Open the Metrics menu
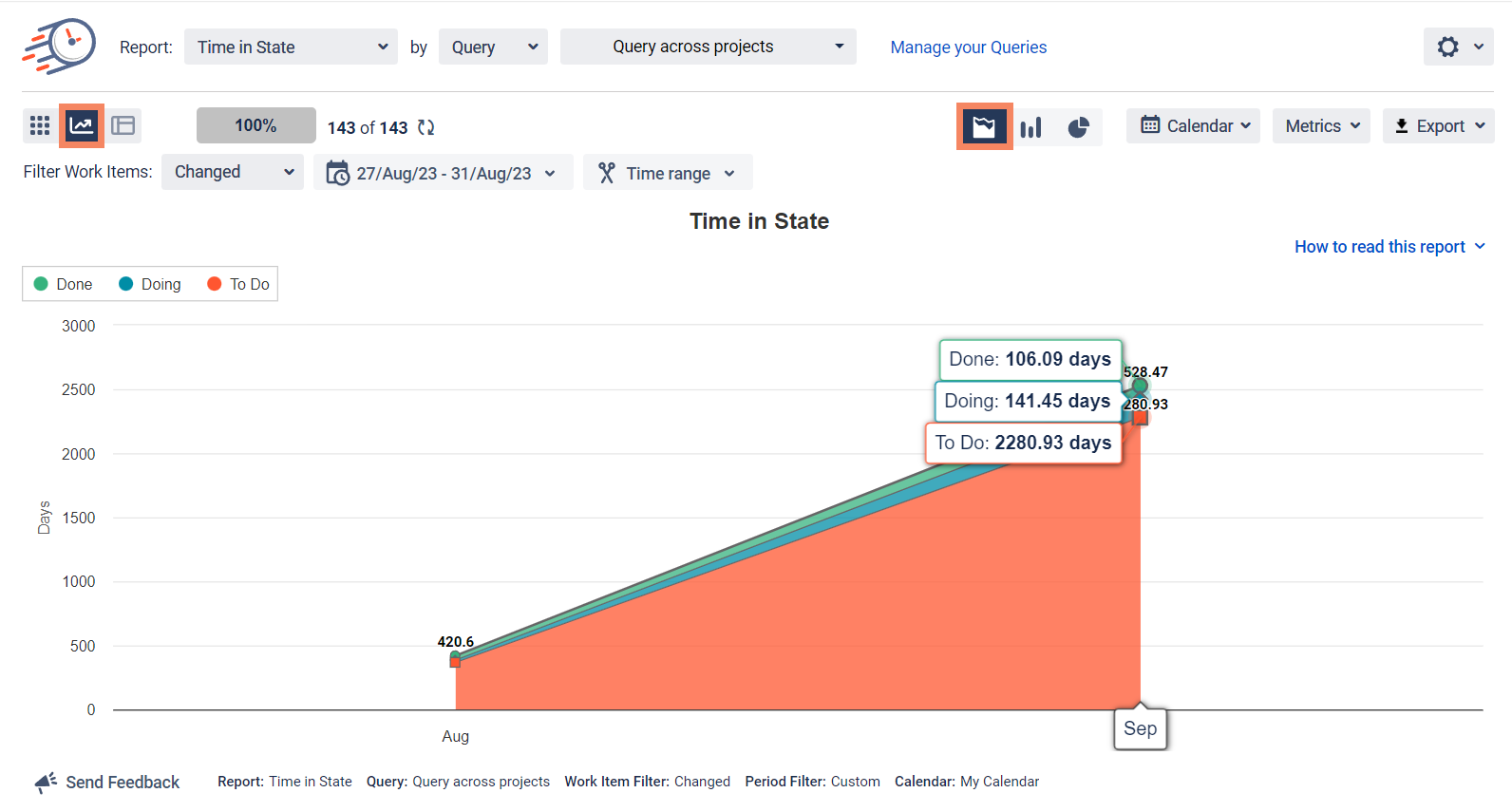1512x812 pixels. pyautogui.click(x=1321, y=125)
